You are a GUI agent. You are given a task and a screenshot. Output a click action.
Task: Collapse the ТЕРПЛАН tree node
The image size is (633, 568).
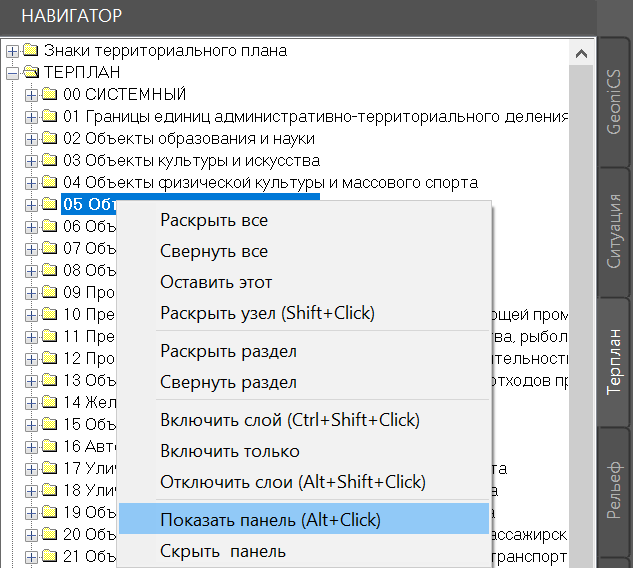tap(12, 73)
